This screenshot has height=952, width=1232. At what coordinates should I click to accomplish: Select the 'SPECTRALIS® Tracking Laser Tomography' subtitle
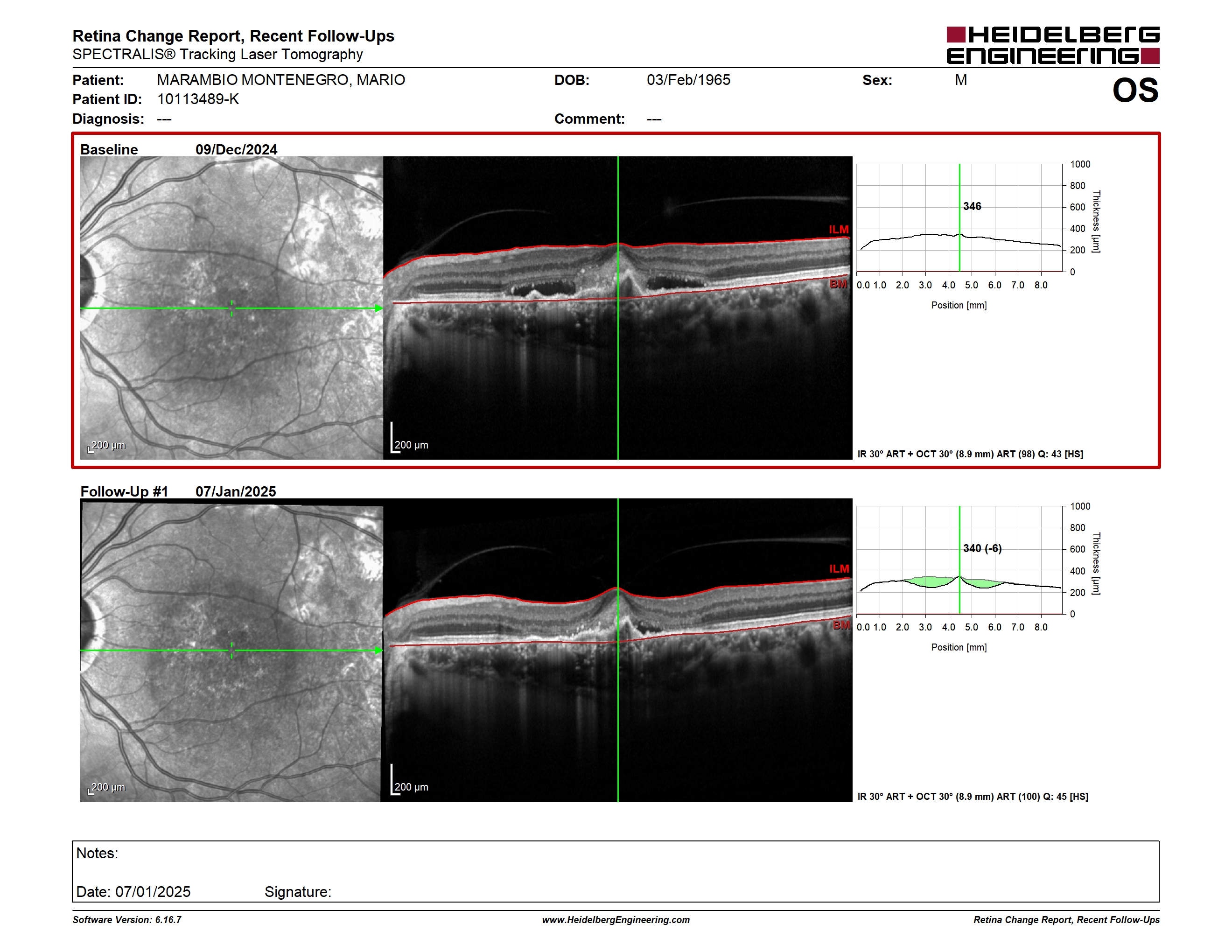(217, 55)
